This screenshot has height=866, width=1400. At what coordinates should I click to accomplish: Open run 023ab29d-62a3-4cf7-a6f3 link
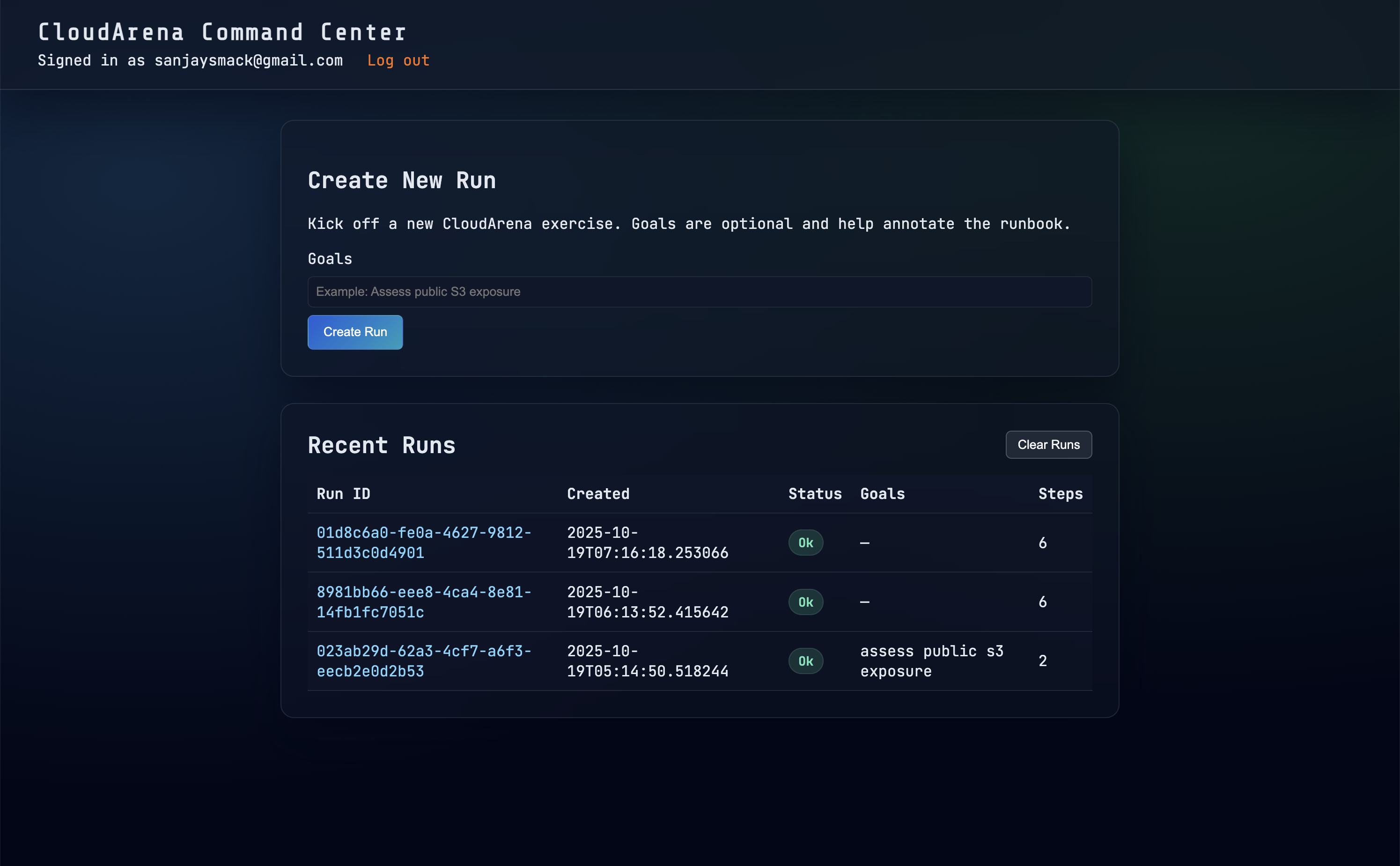coord(423,661)
